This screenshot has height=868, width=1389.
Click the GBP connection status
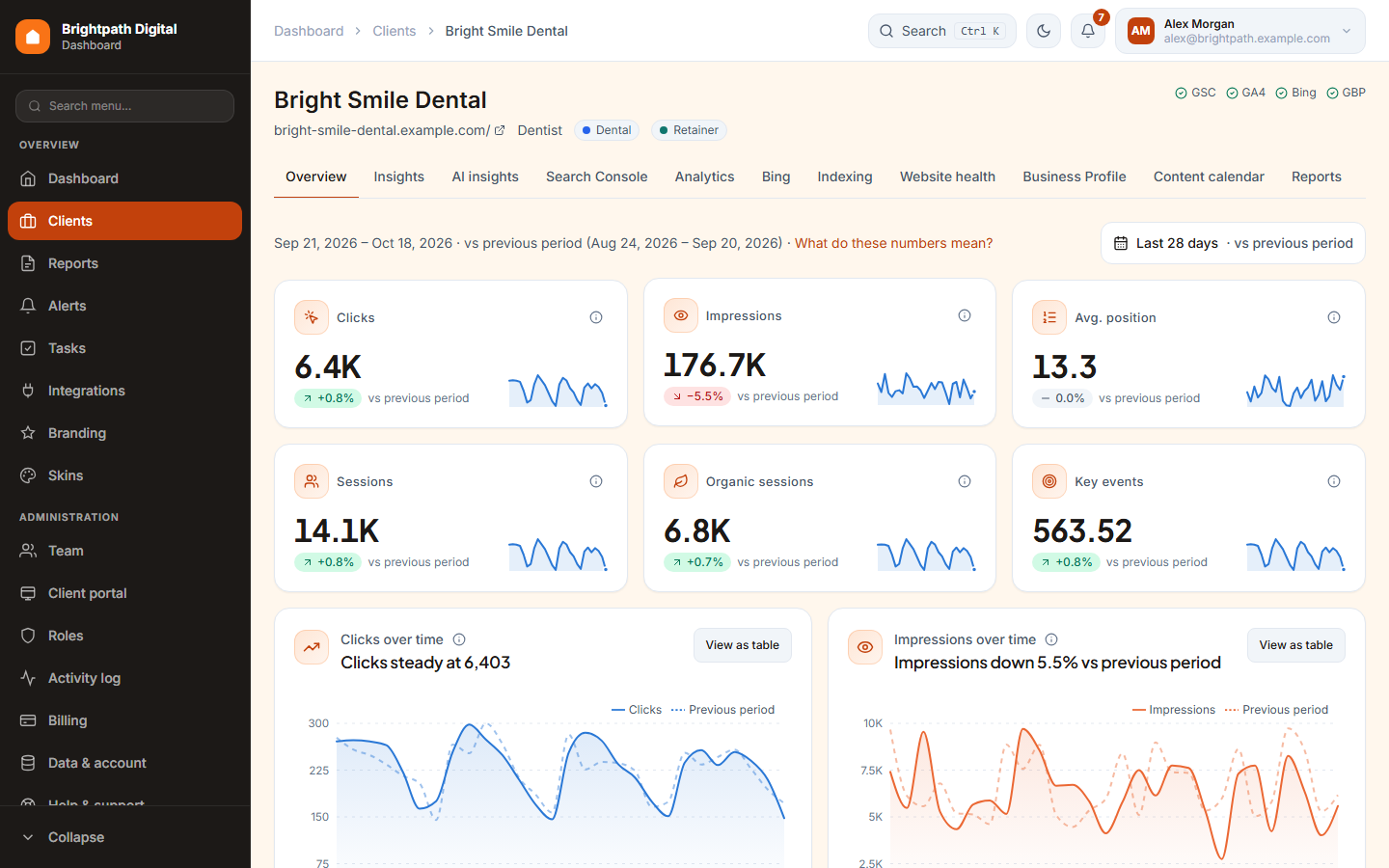(x=1346, y=93)
